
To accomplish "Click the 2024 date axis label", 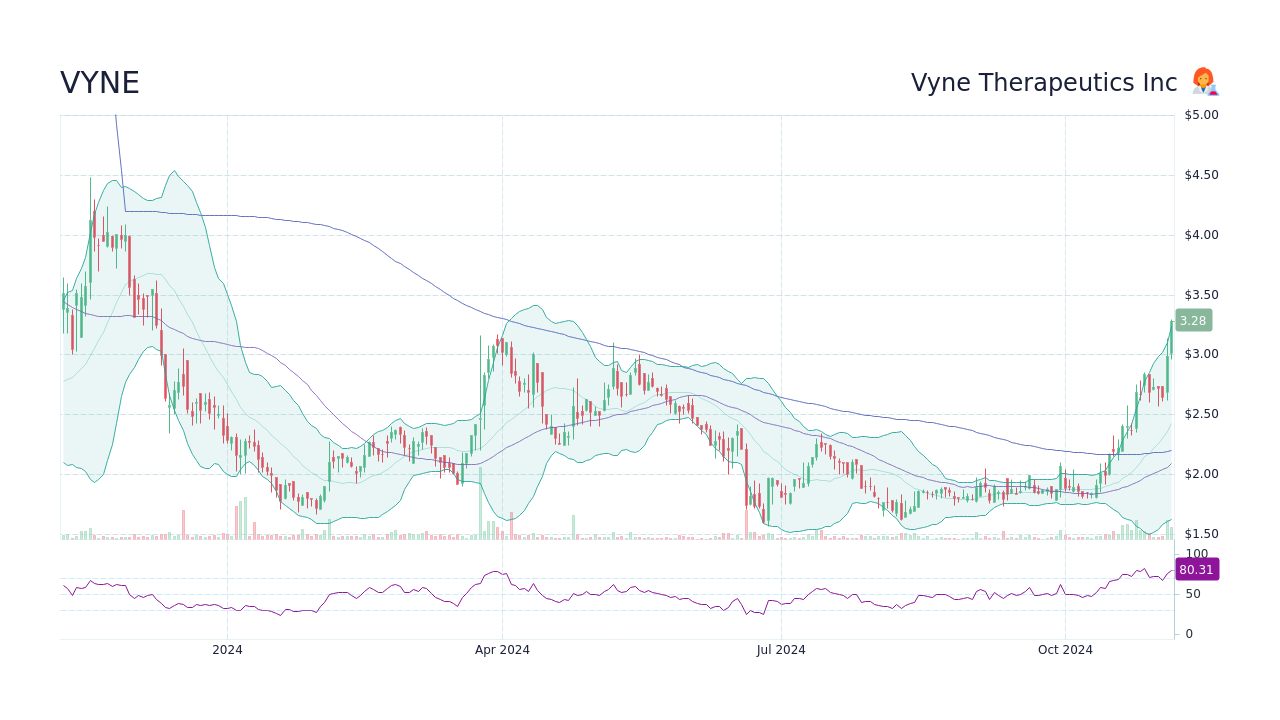I will [227, 650].
